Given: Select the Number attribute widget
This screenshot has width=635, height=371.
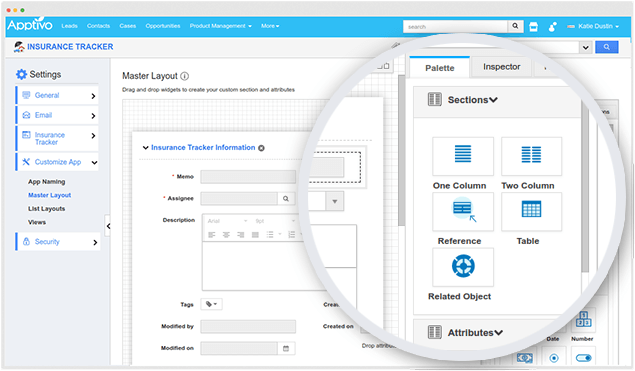Looking at the screenshot, I should 583,320.
